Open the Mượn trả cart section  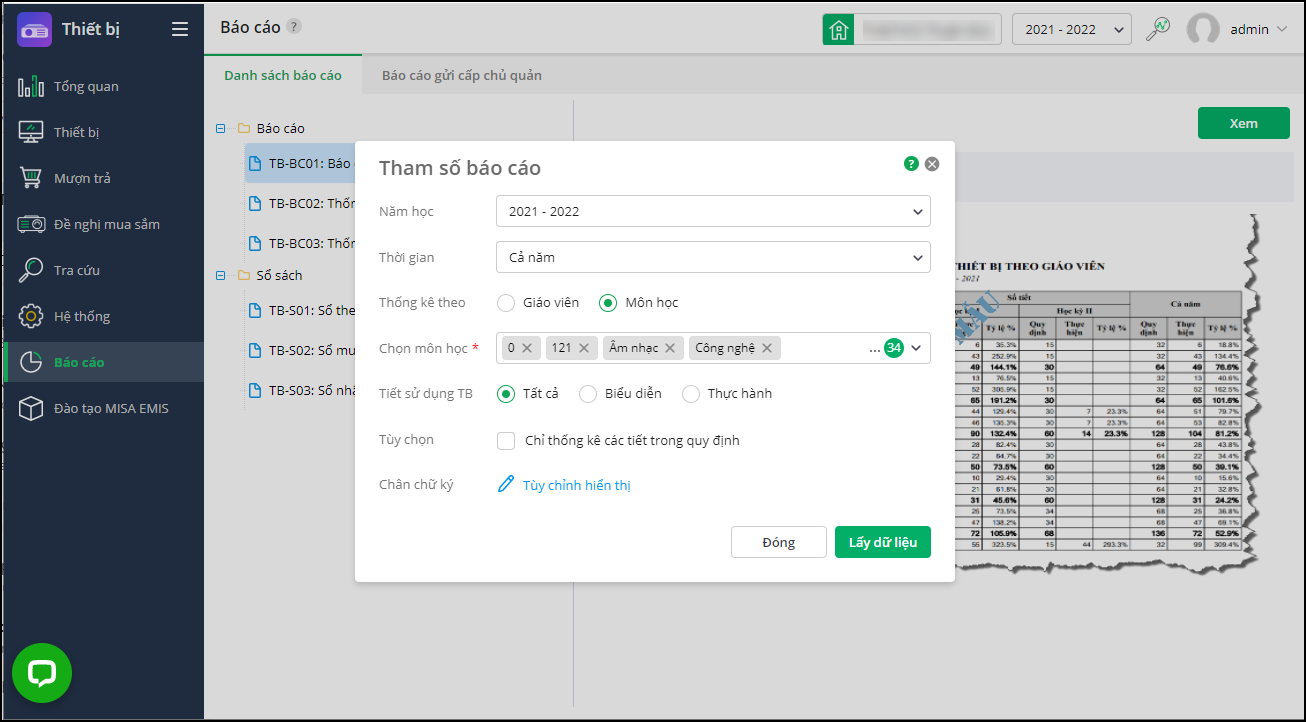tap(104, 178)
